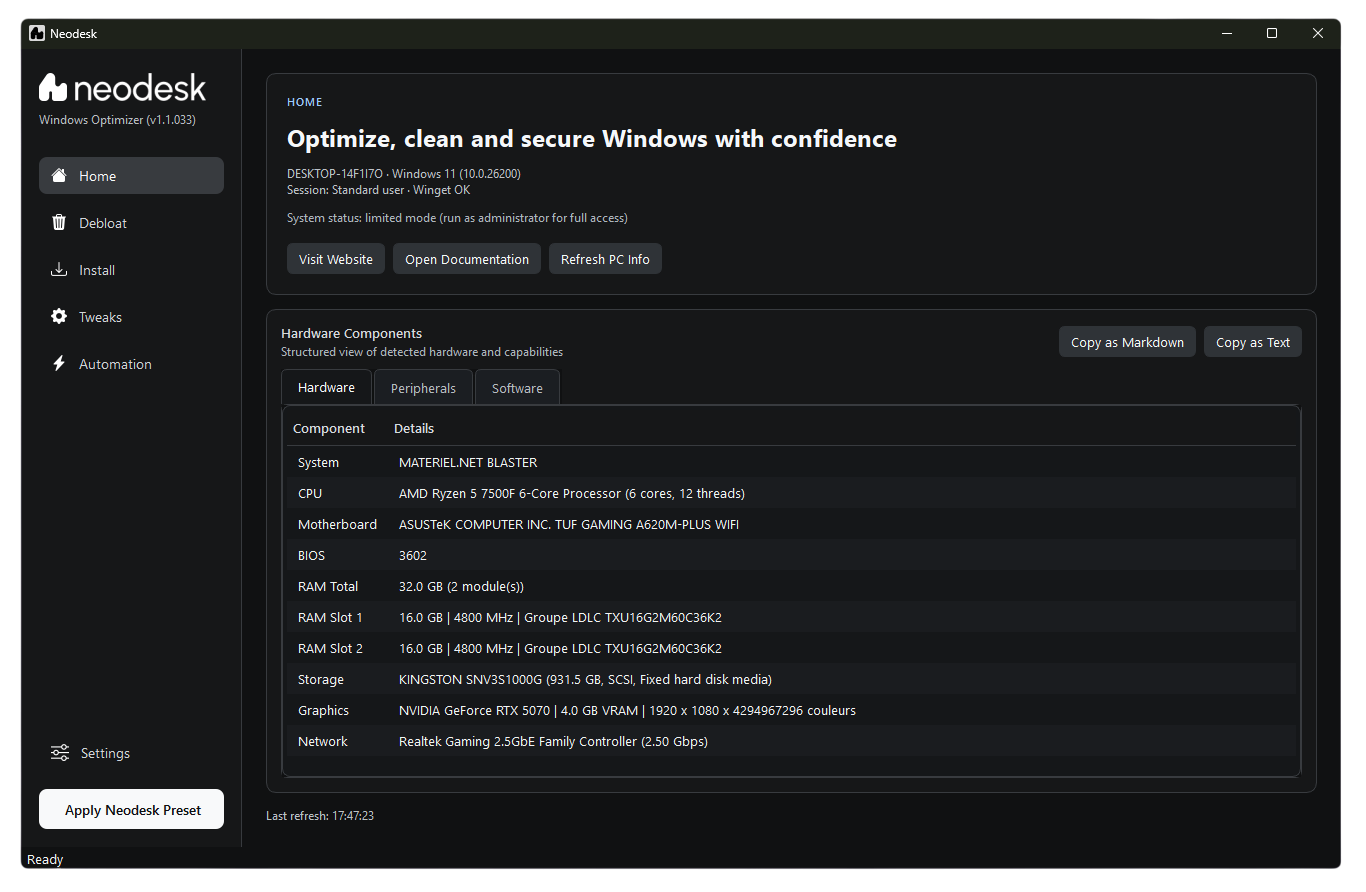The image size is (1366, 892).
Task: Select the Motherboard row label
Action: [x=337, y=525]
